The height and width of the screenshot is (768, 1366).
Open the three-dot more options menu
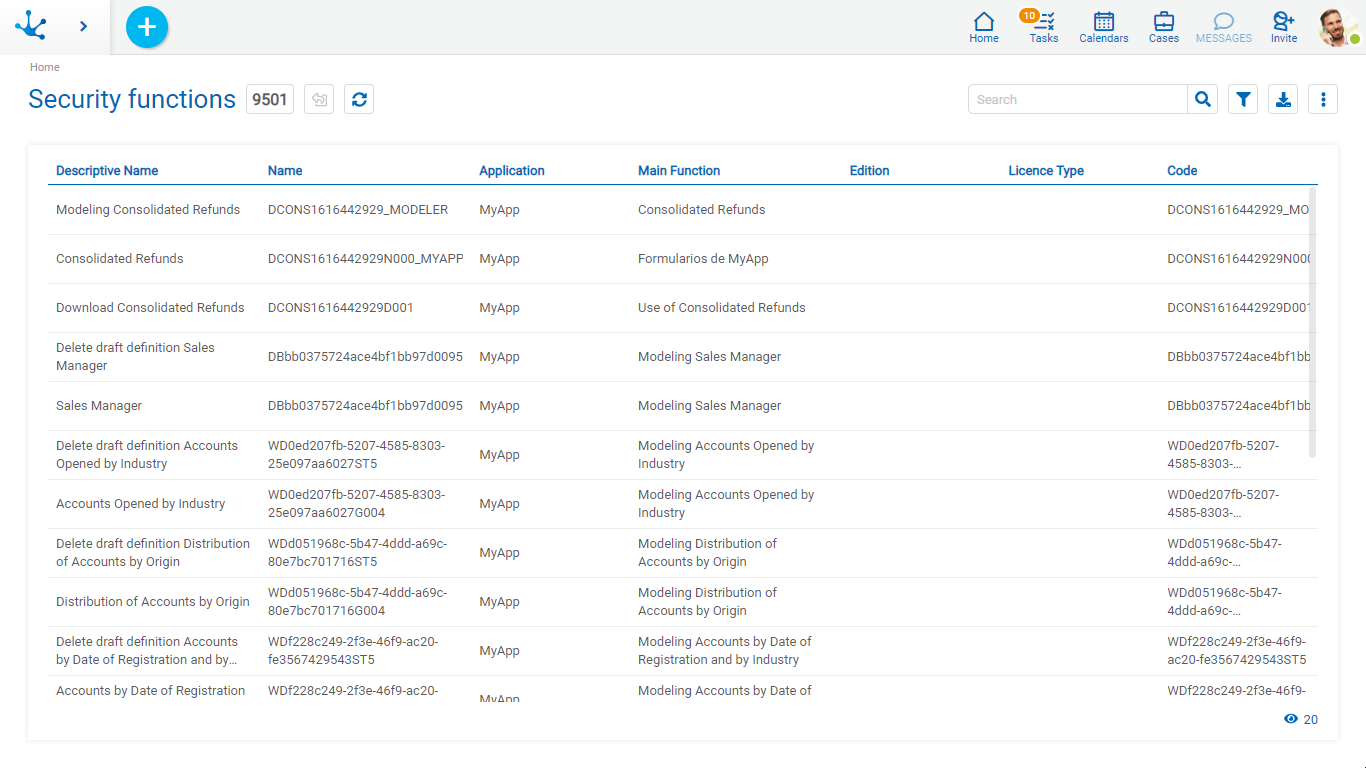pyautogui.click(x=1323, y=99)
